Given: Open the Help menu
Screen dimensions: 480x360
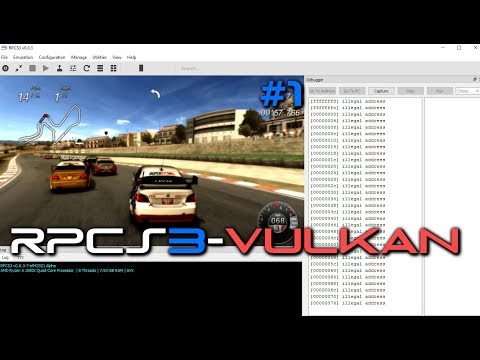Looking at the screenshot, I should tap(131, 57).
